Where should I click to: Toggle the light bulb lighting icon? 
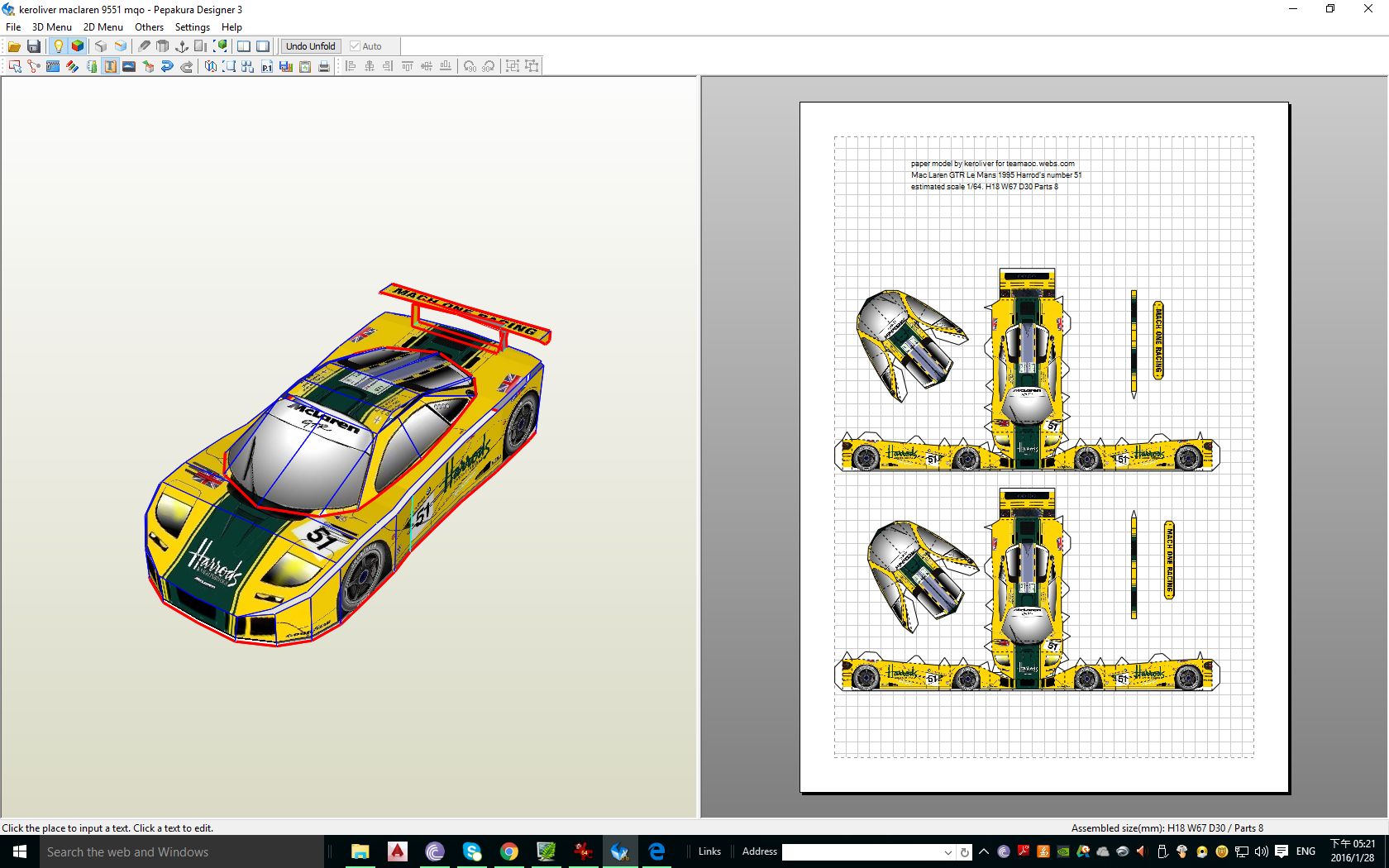tap(58, 46)
